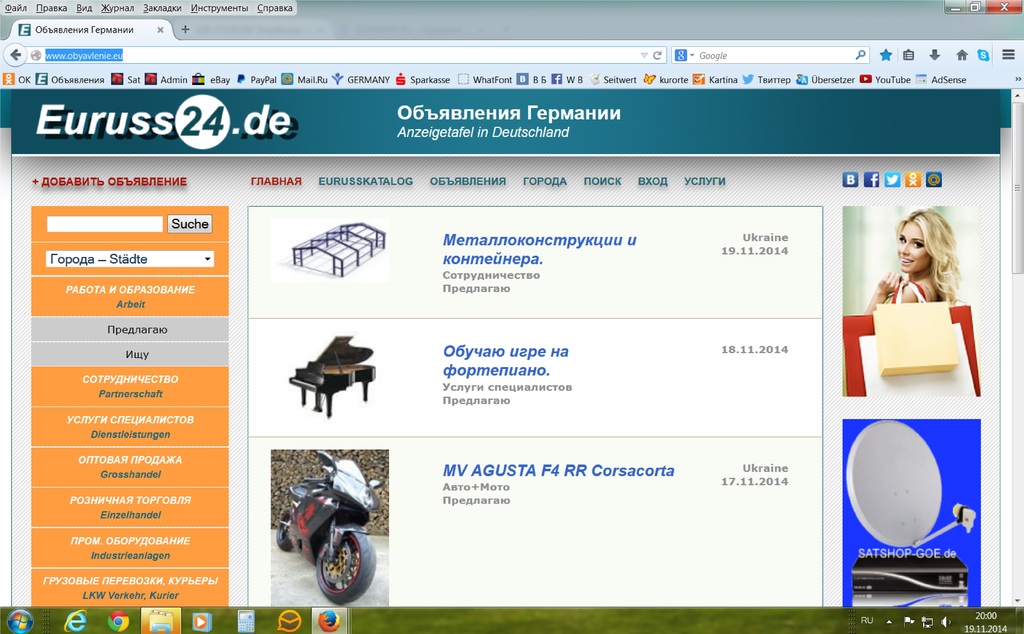Open the Firefox hamburger menu
The height and width of the screenshot is (634, 1024).
point(1008,55)
